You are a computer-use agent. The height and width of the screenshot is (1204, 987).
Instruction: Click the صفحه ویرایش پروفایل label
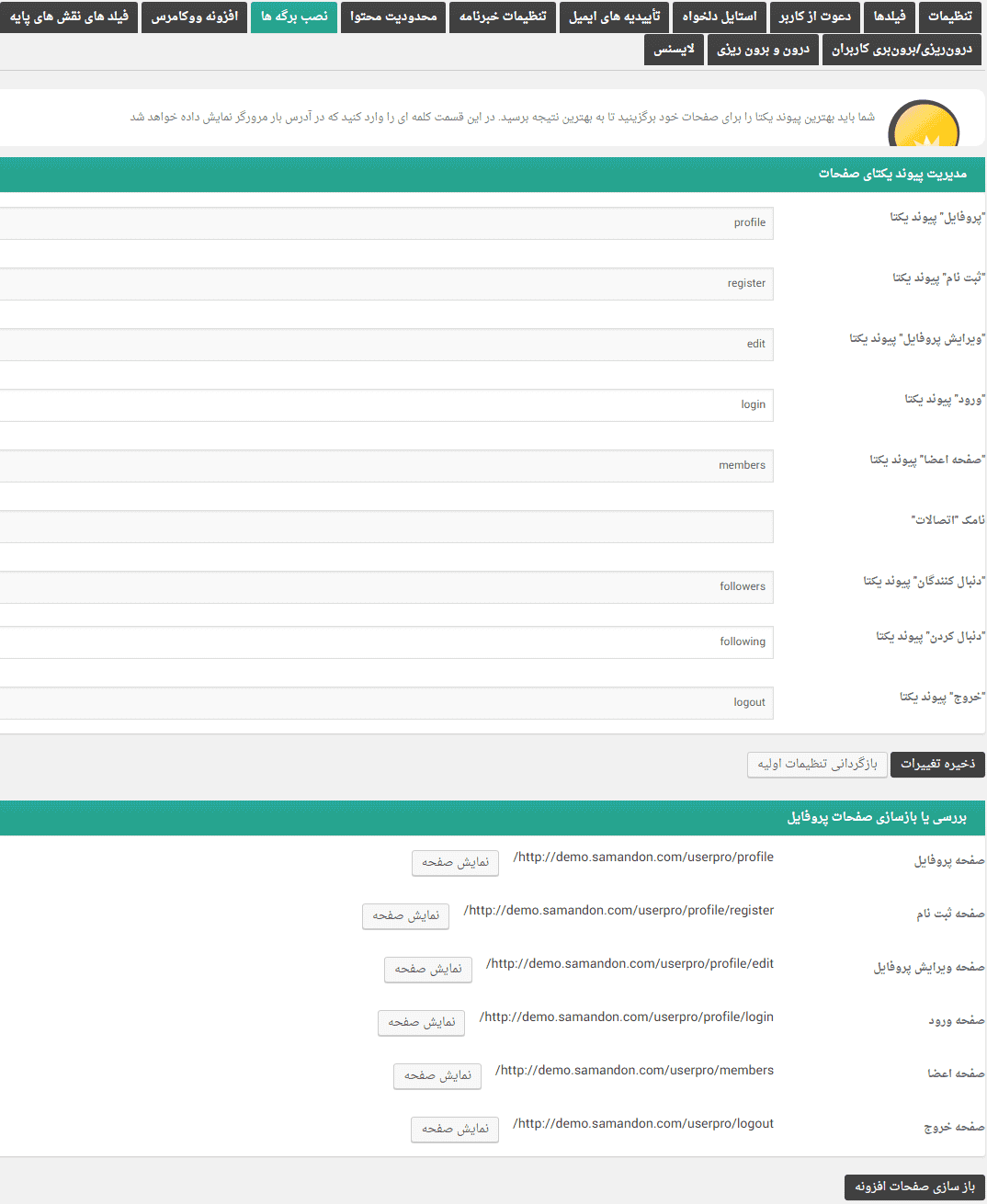pos(929,968)
